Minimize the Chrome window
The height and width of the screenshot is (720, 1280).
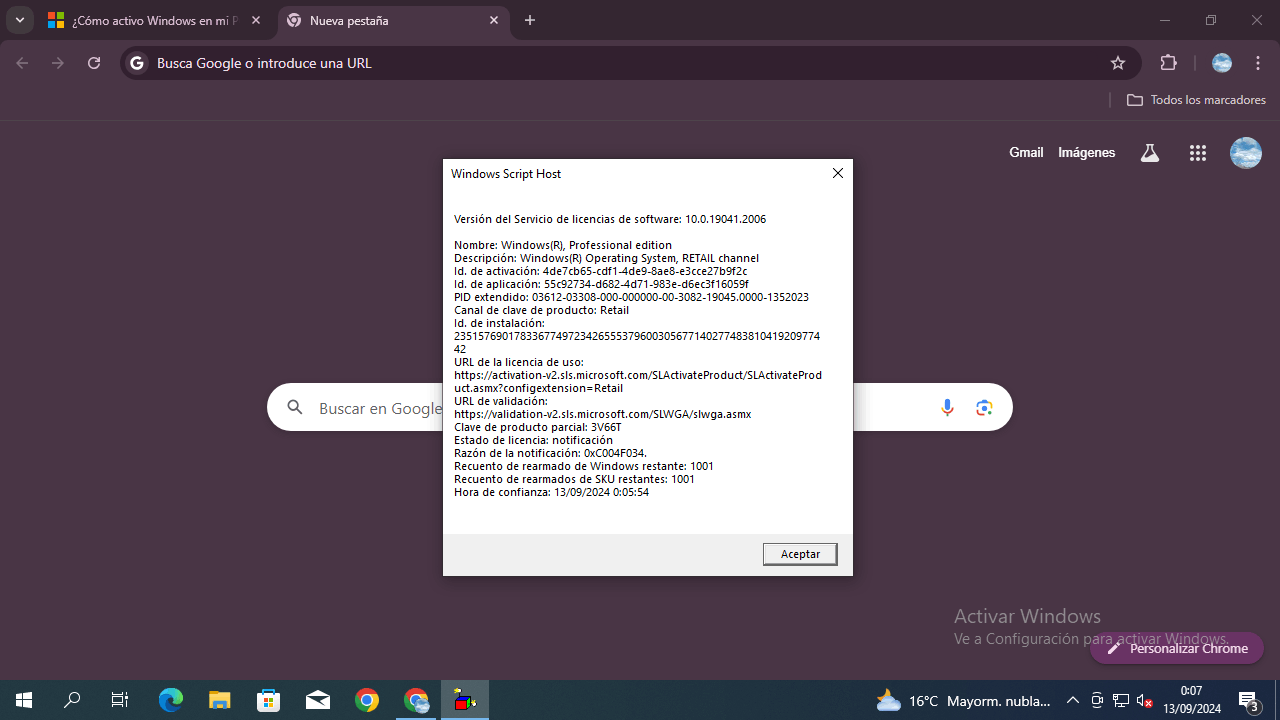pyautogui.click(x=1165, y=20)
